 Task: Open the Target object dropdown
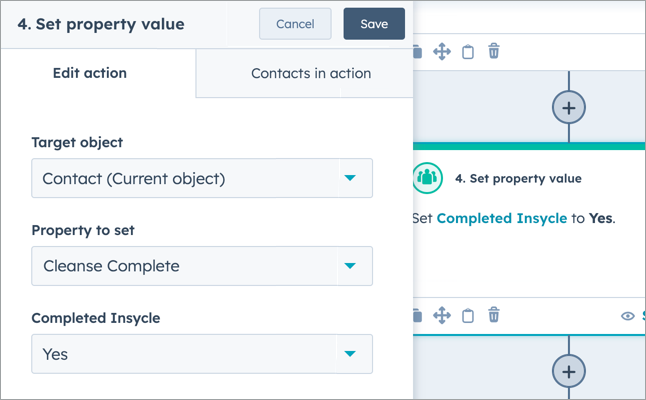[202, 178]
